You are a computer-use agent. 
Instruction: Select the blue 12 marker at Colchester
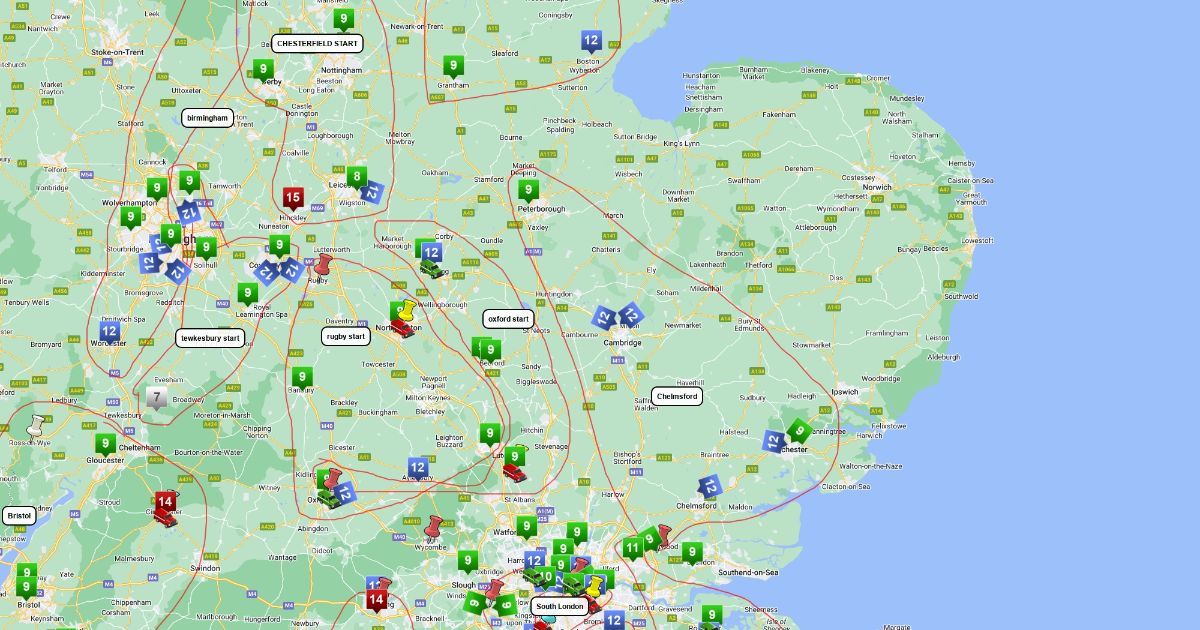pos(774,441)
